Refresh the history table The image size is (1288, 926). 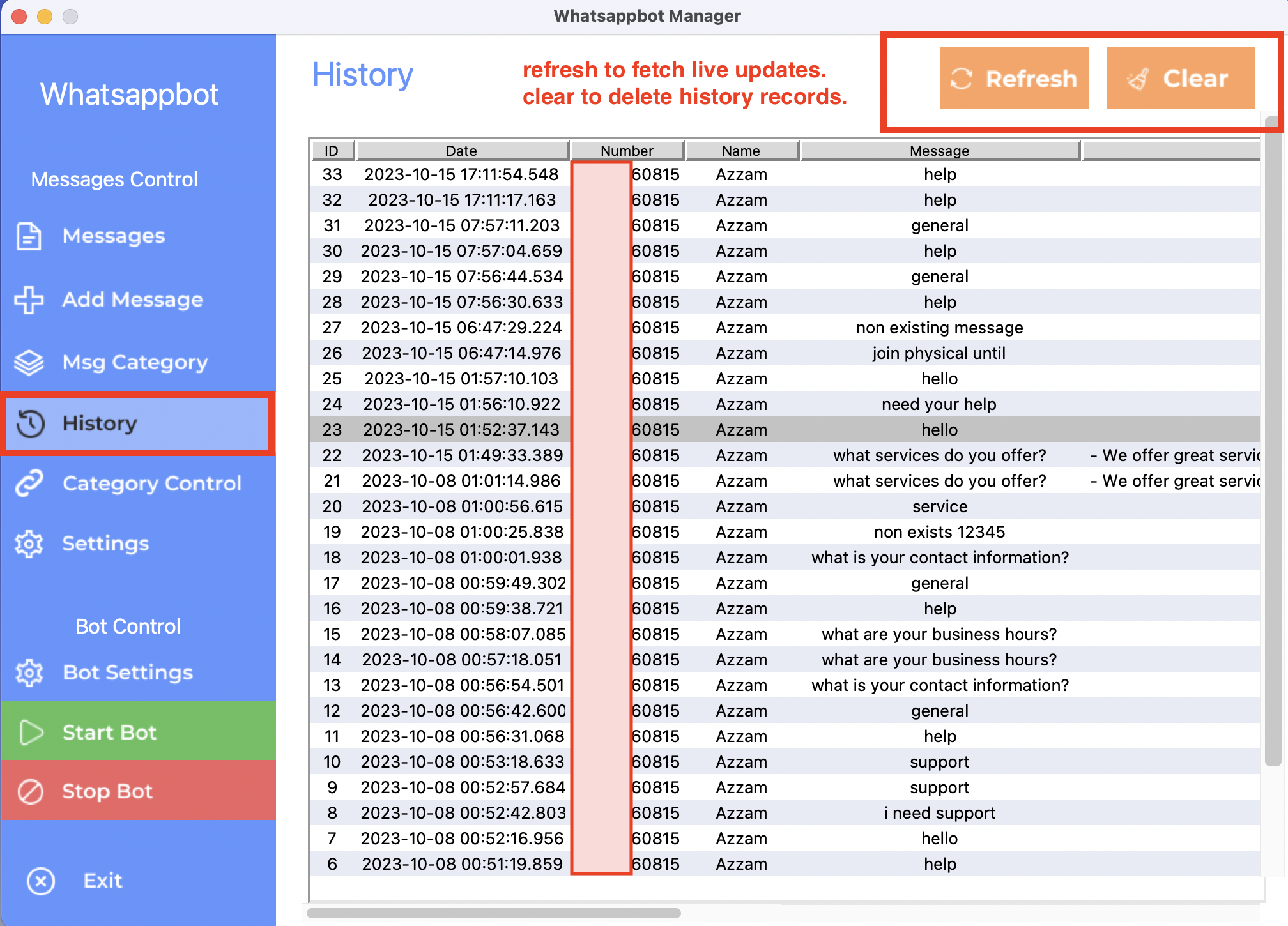tap(1014, 78)
